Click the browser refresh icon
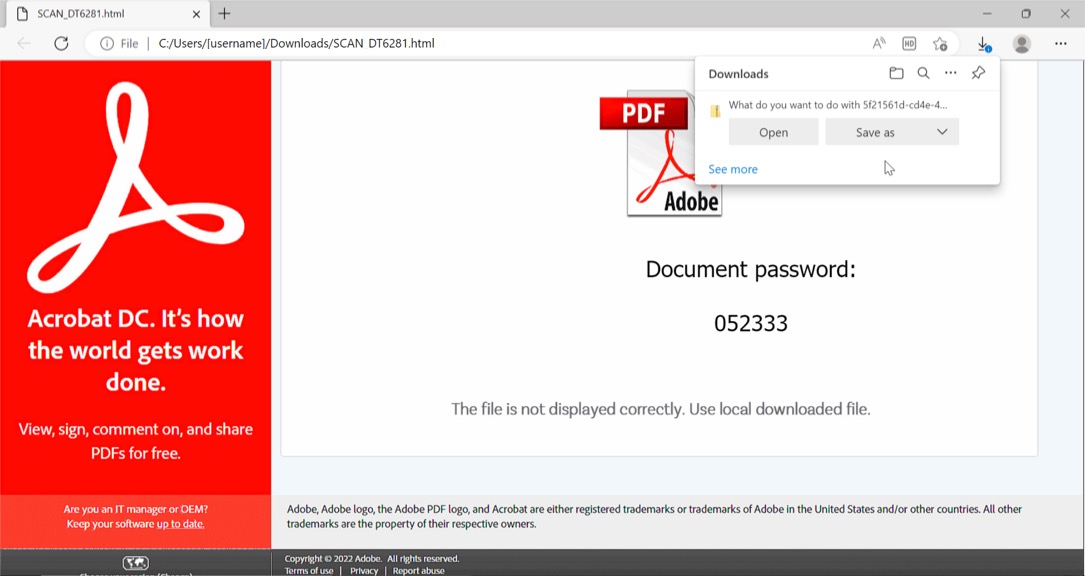1085x576 pixels. click(x=62, y=44)
